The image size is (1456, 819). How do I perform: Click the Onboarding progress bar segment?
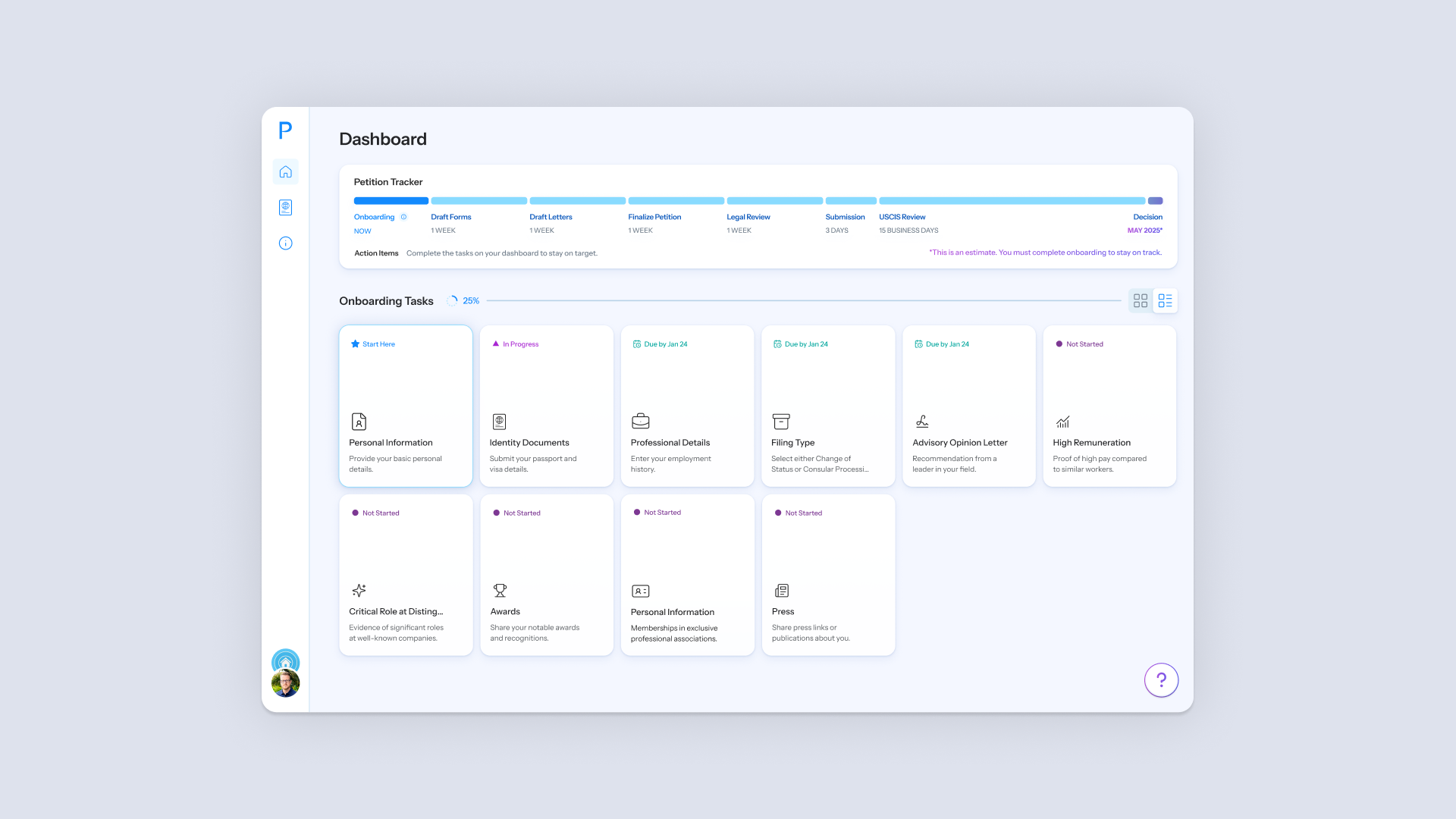point(391,201)
